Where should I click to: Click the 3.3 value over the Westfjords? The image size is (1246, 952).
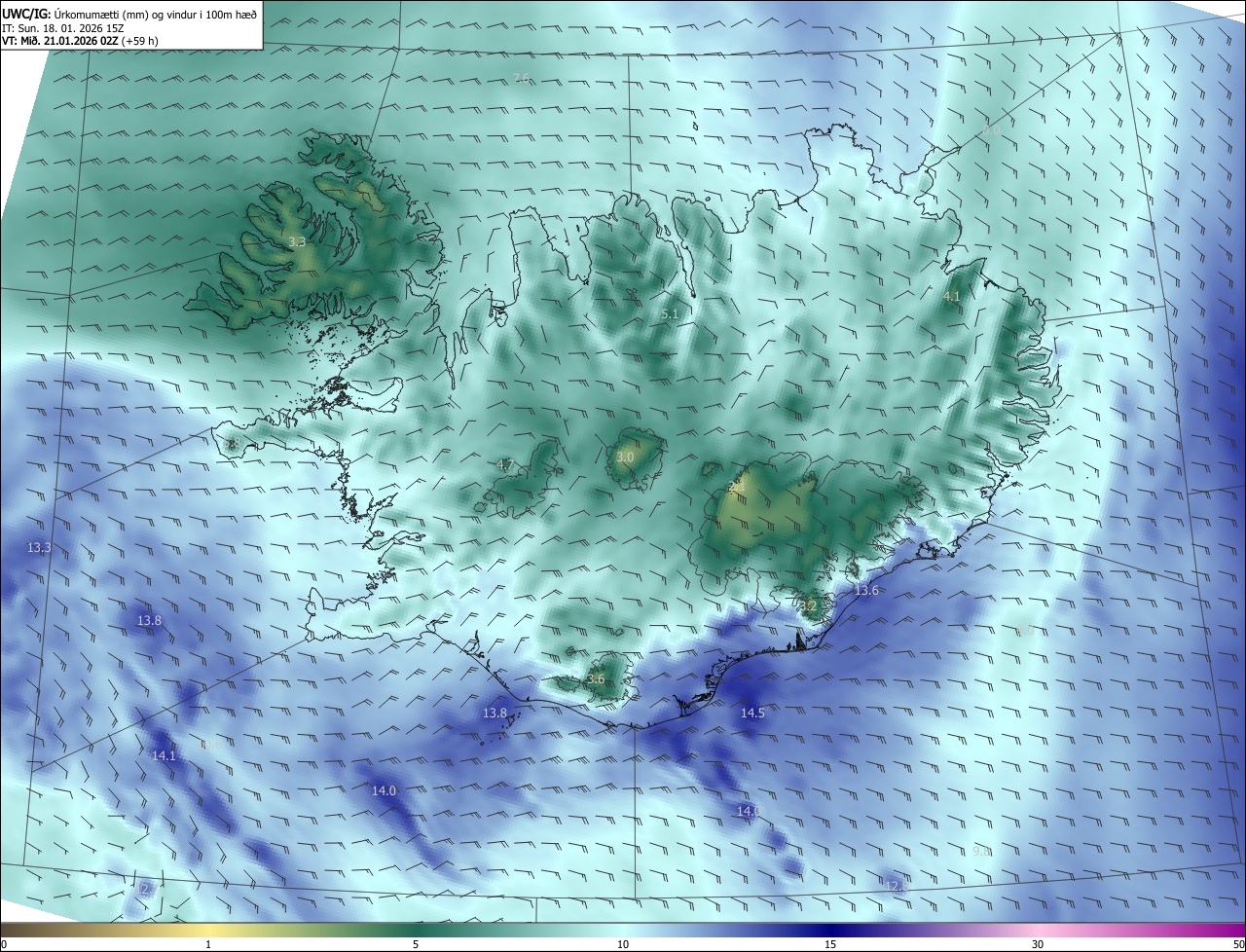[297, 241]
